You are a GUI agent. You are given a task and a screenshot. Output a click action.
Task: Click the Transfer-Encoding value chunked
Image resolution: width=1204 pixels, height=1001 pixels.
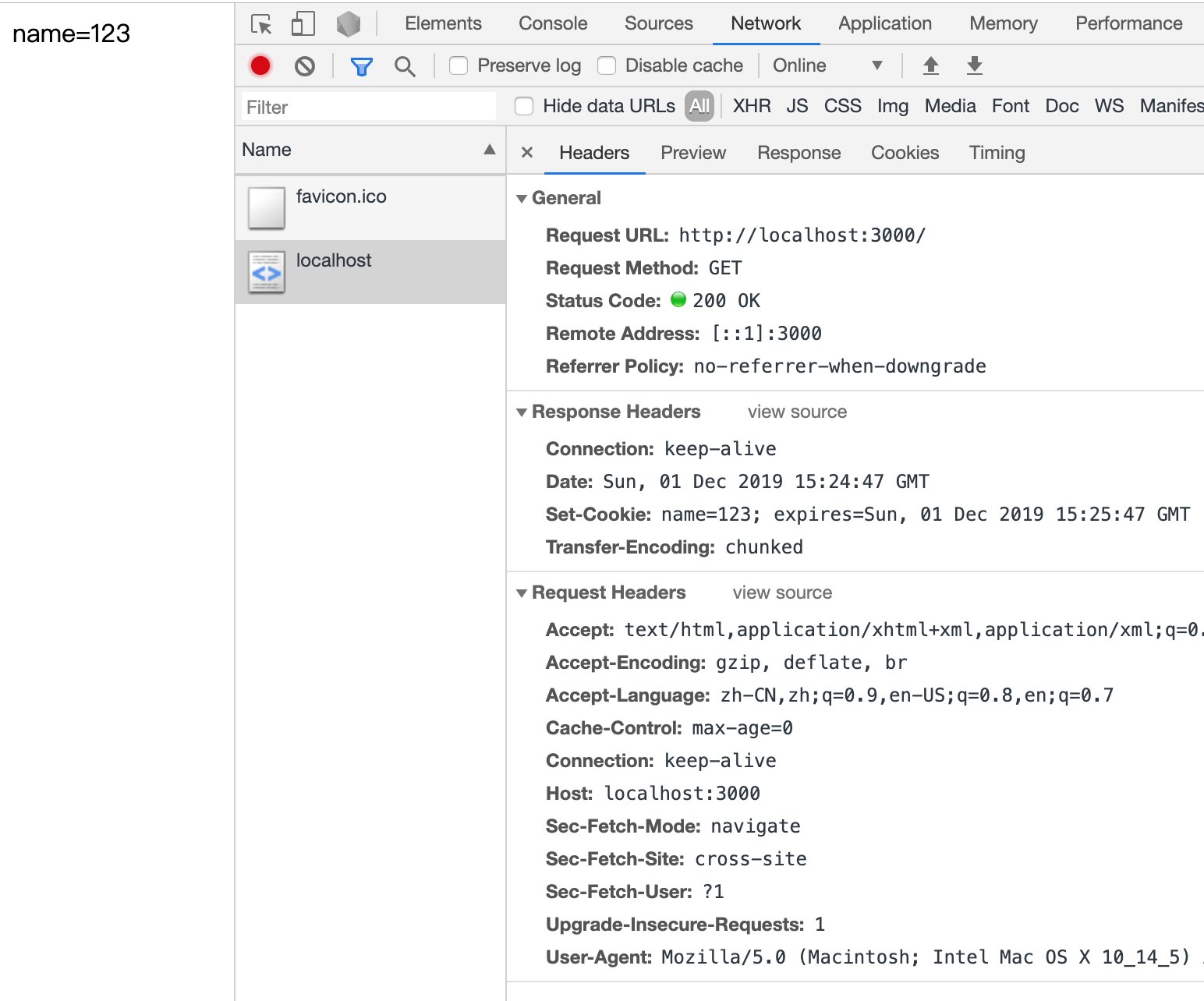tap(764, 547)
